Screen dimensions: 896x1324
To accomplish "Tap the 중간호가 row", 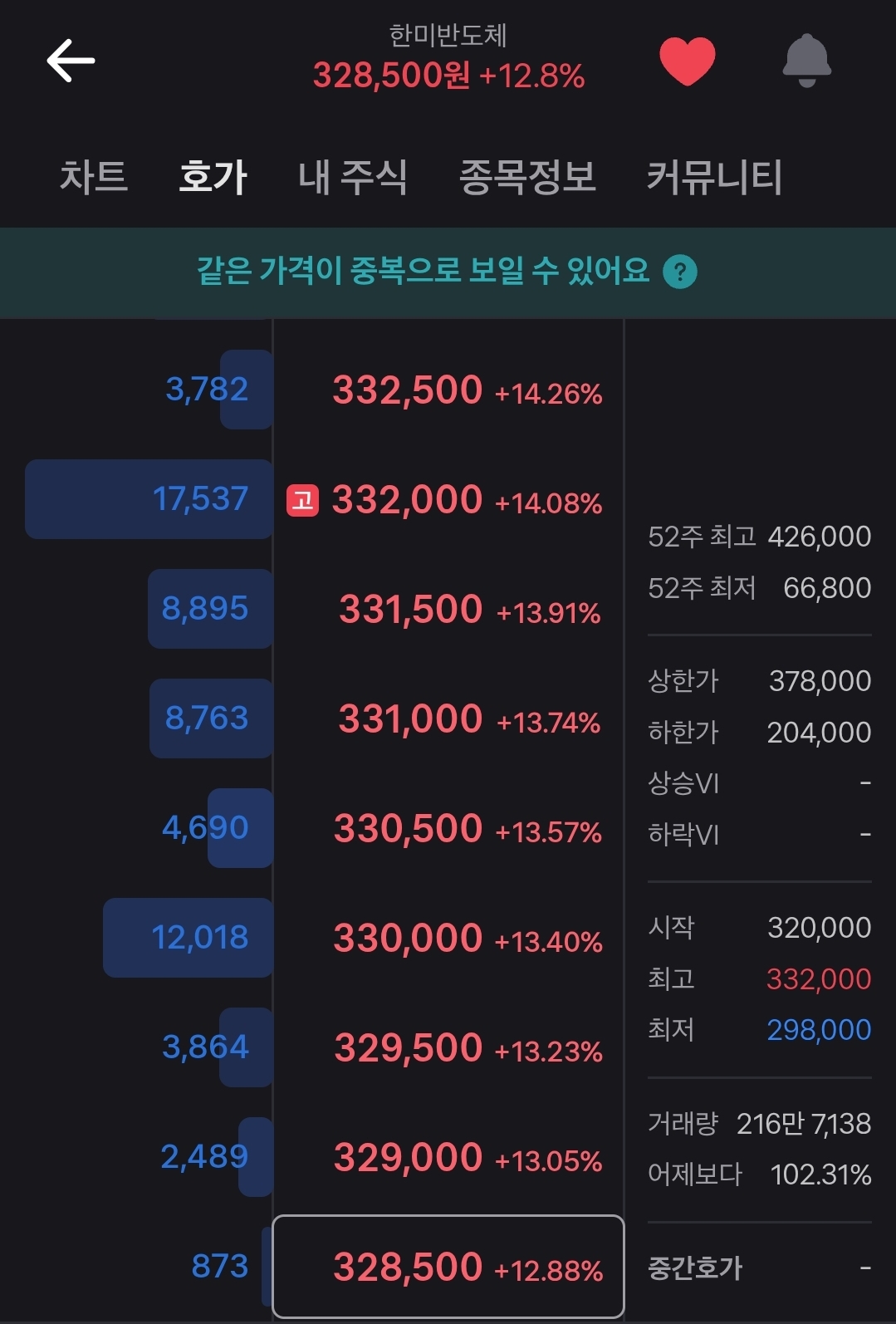I will tap(759, 1268).
